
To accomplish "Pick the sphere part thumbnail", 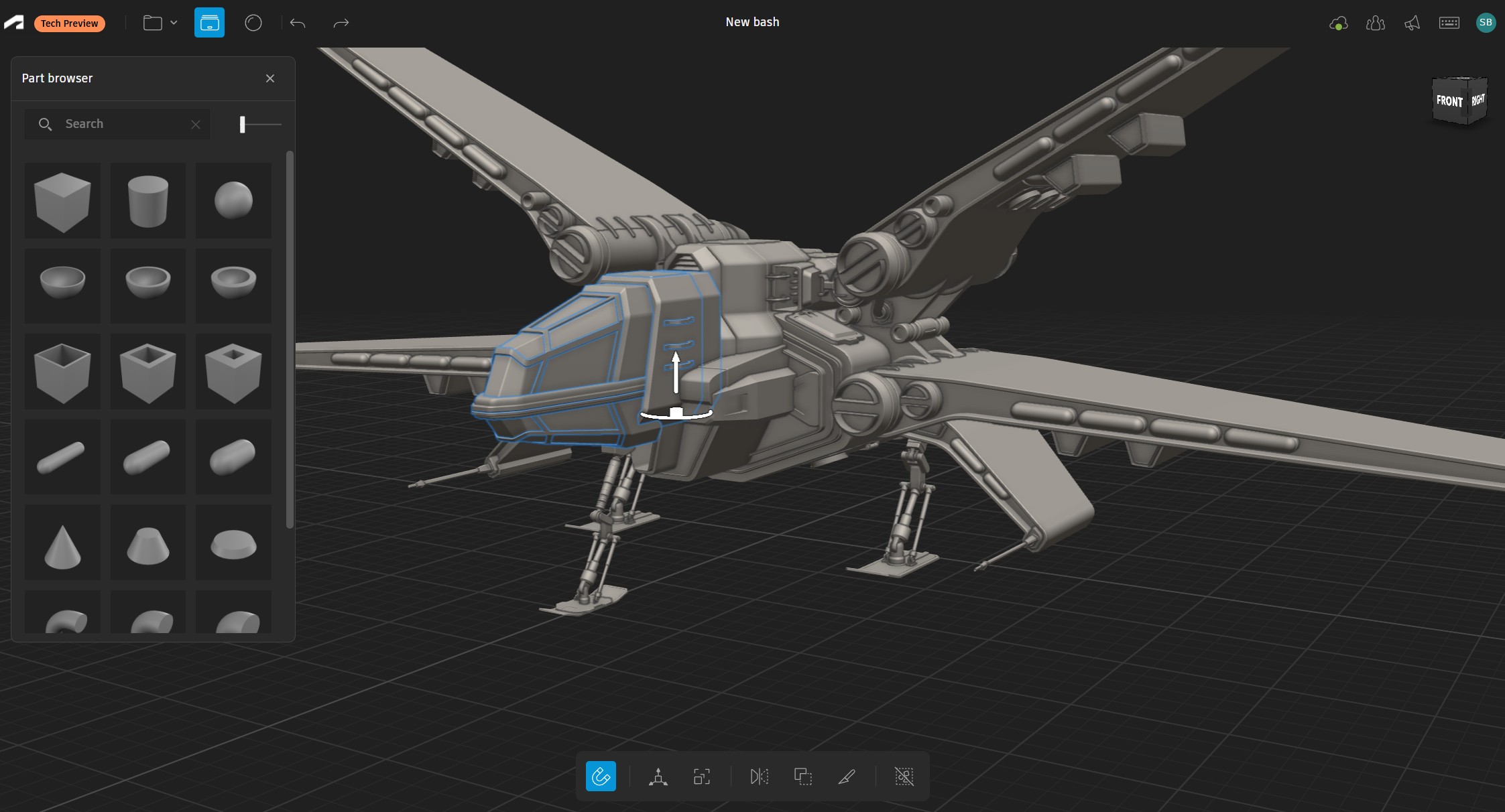I will 233,201.
